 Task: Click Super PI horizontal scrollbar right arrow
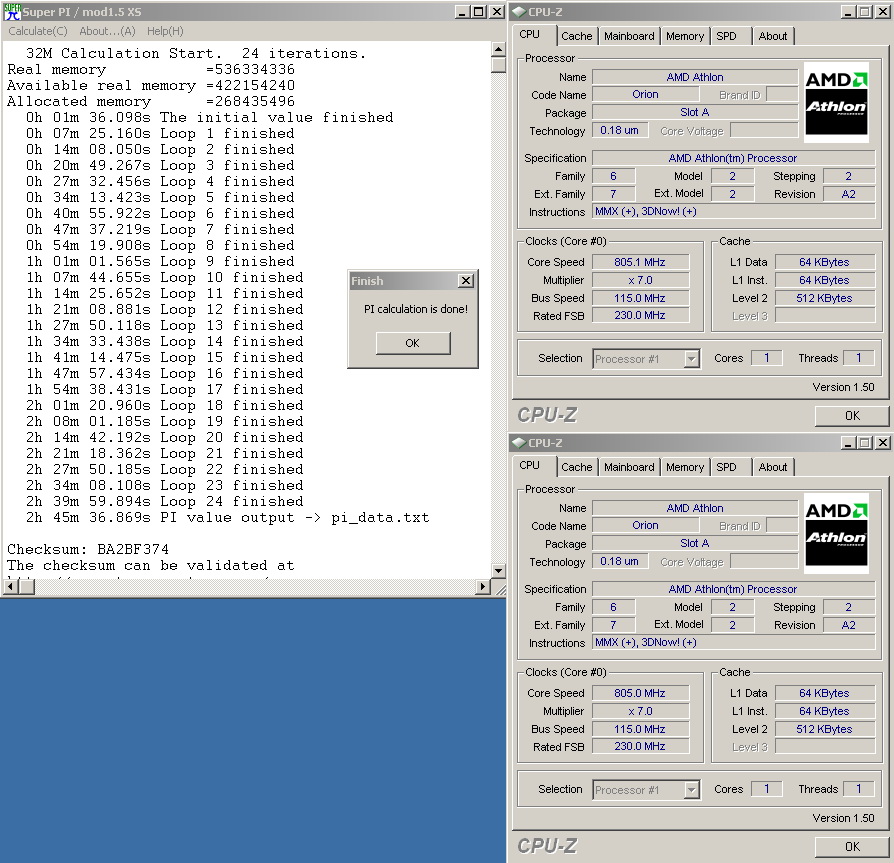pyautogui.click(x=483, y=586)
